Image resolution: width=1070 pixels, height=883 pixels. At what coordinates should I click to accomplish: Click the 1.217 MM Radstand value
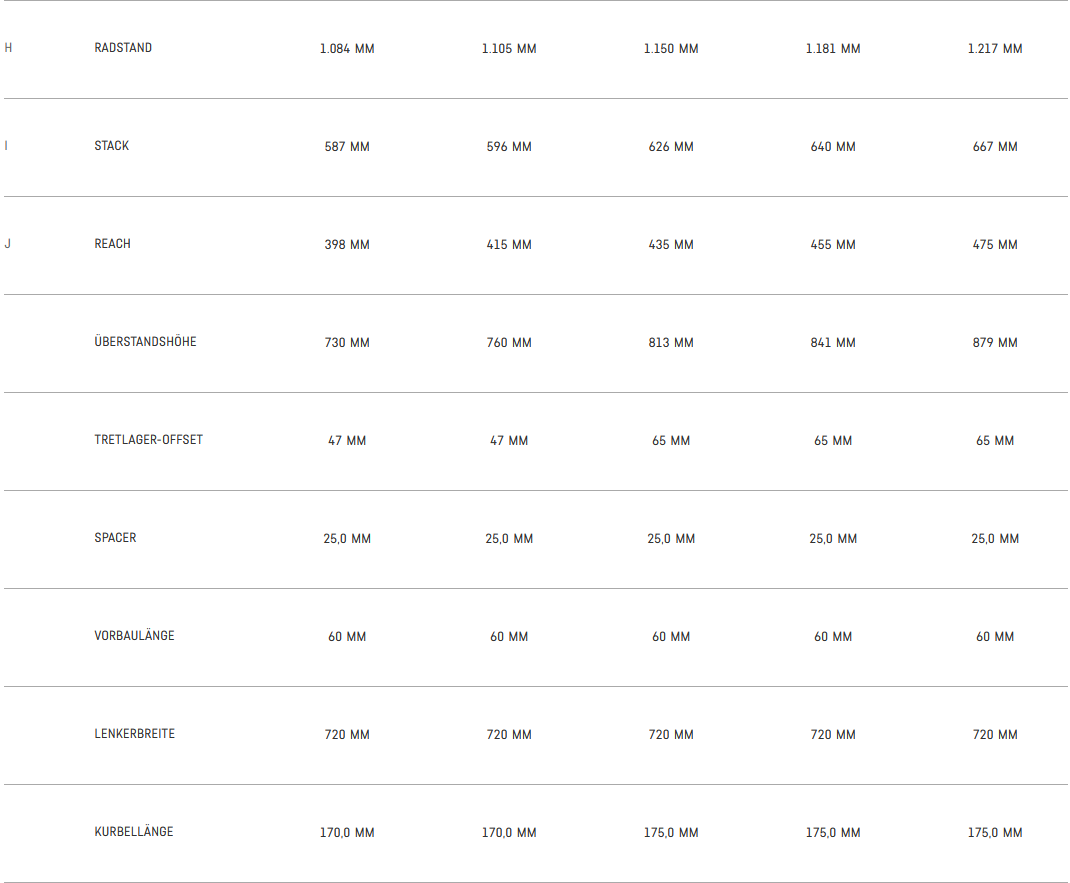tap(995, 49)
